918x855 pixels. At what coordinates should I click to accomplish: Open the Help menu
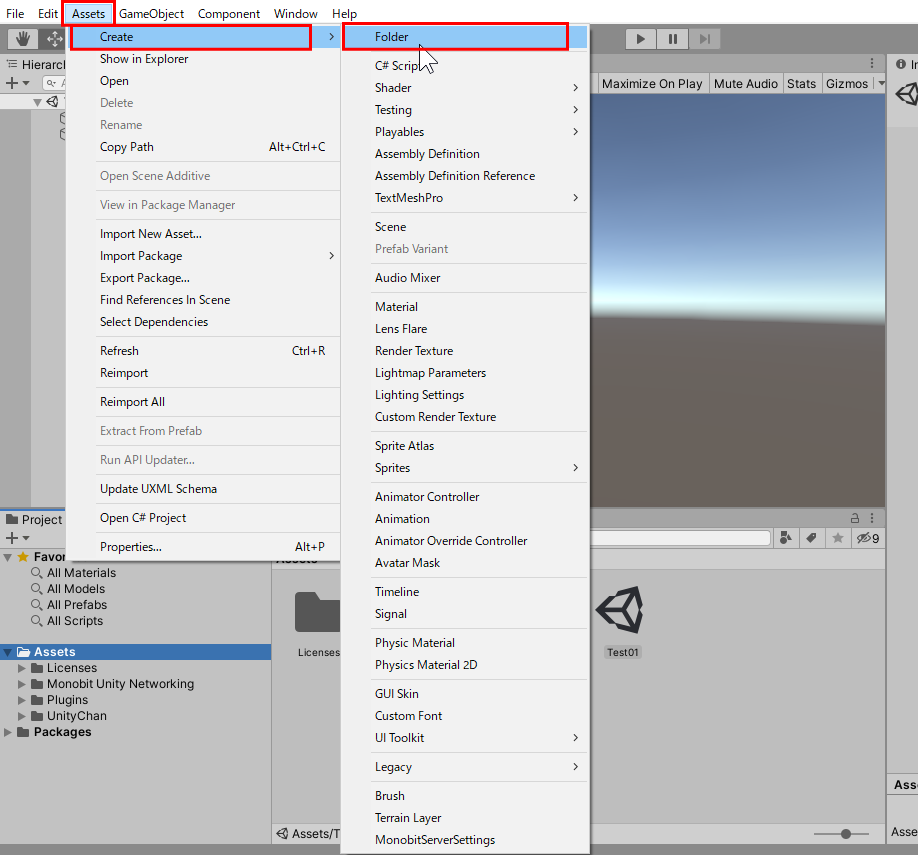(x=344, y=13)
